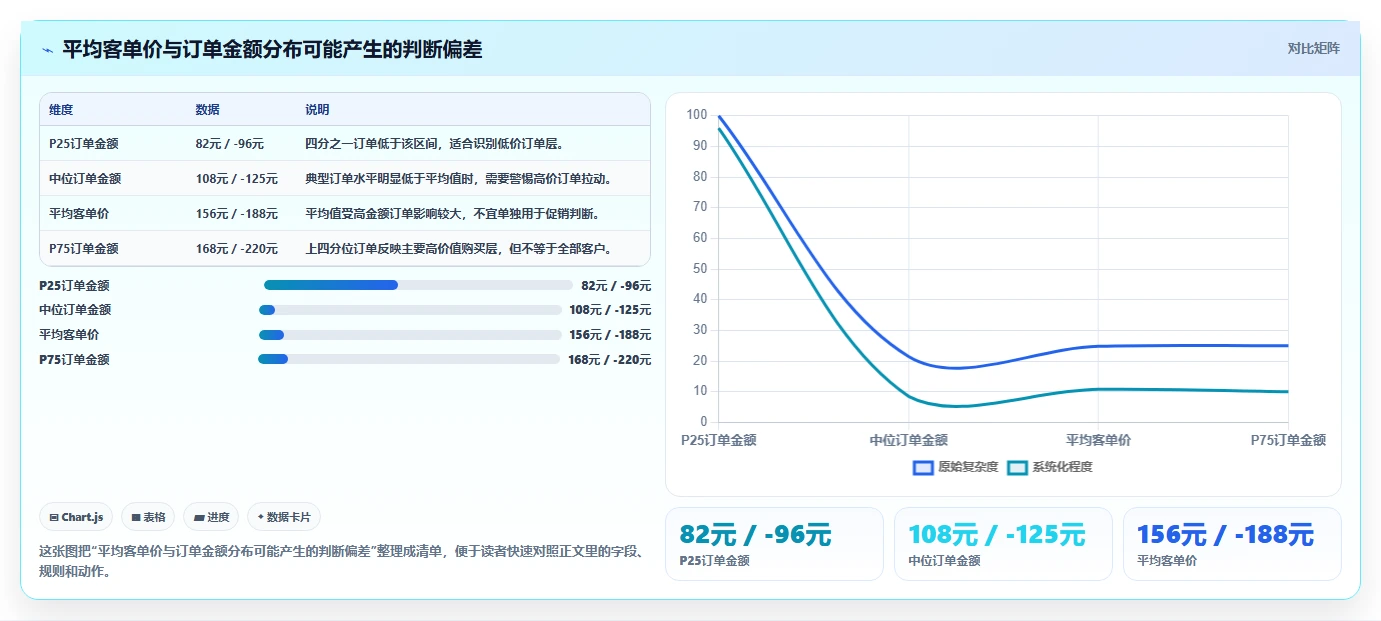Click the 说明 column header
The height and width of the screenshot is (621, 1381).
pyautogui.click(x=317, y=110)
